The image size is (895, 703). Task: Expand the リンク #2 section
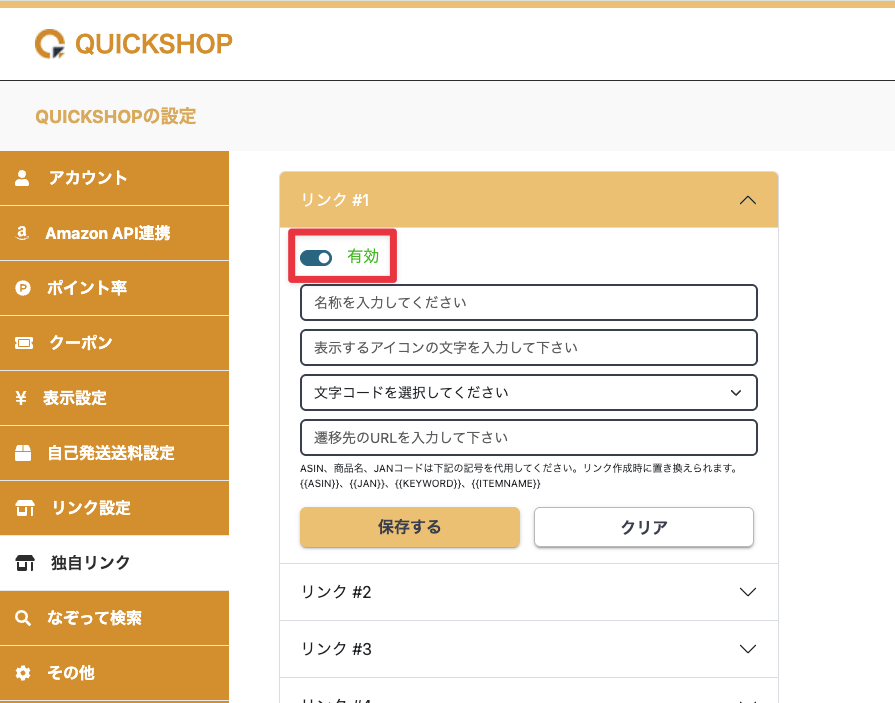click(528, 592)
